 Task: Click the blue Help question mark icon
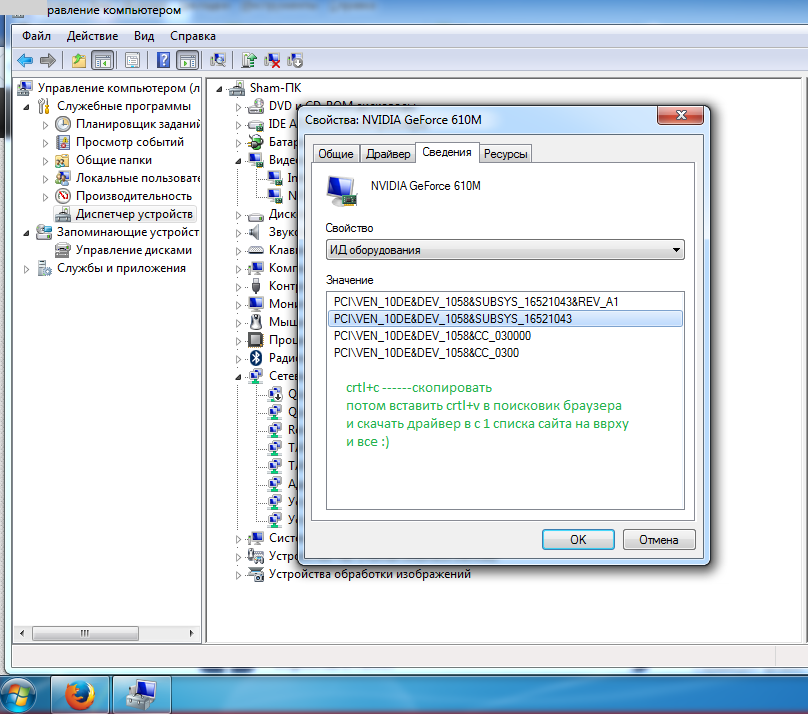click(164, 61)
